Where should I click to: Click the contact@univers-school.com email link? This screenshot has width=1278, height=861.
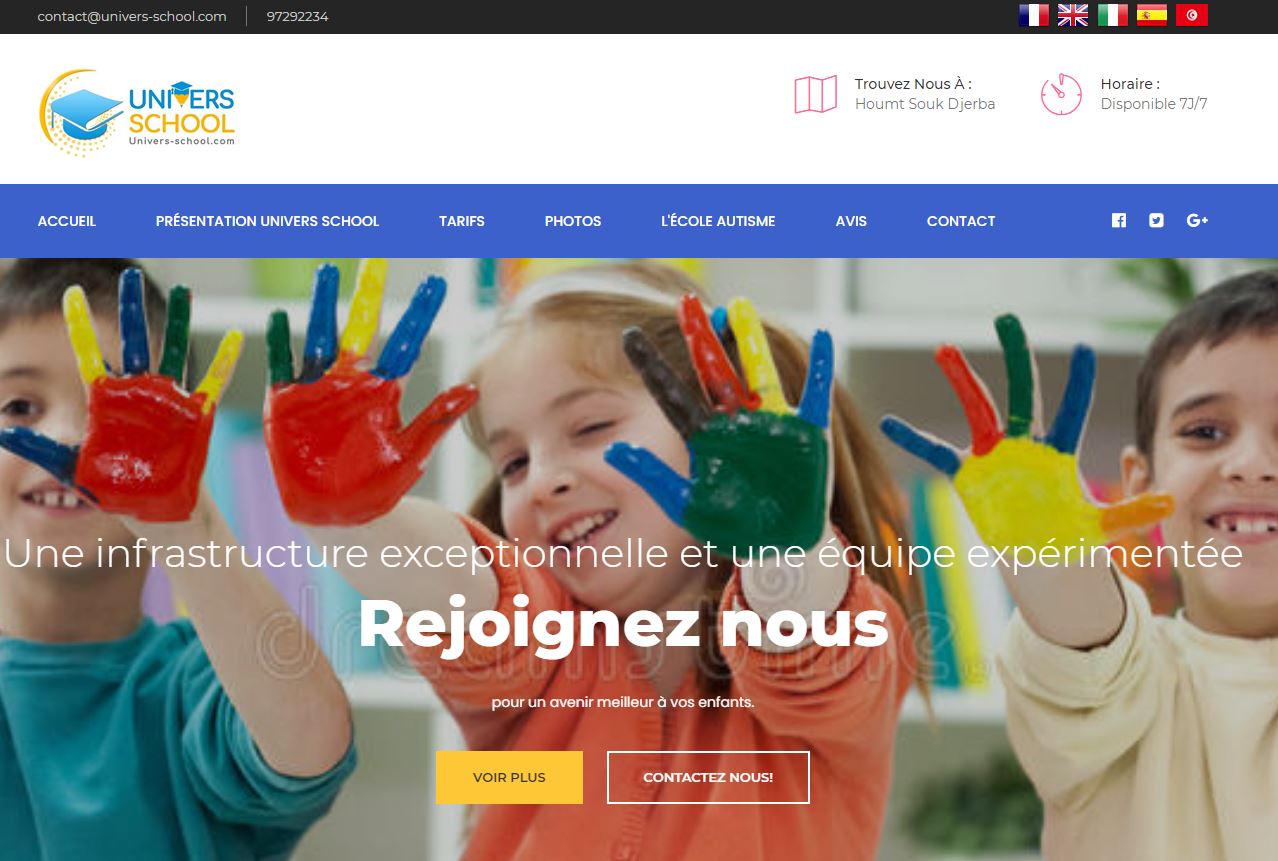(x=132, y=16)
